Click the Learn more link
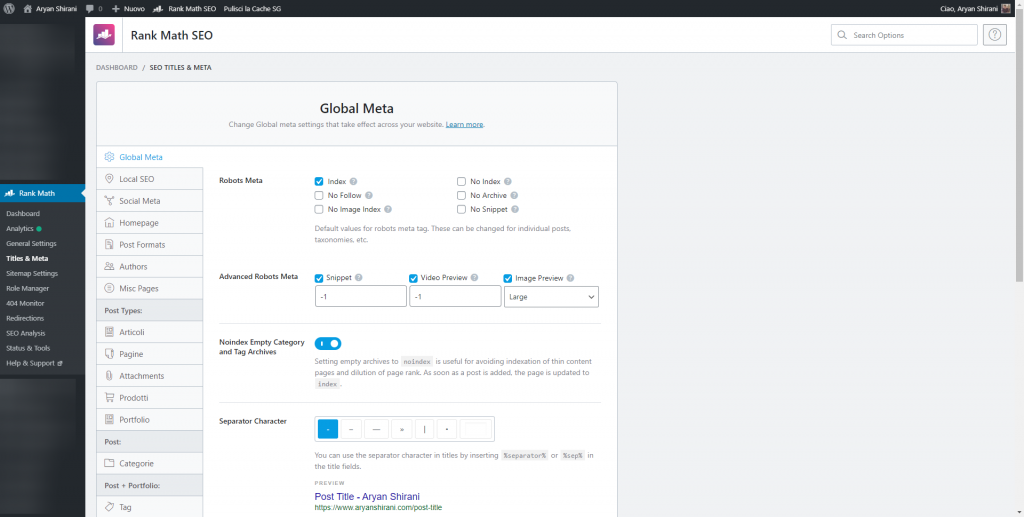 (464, 124)
